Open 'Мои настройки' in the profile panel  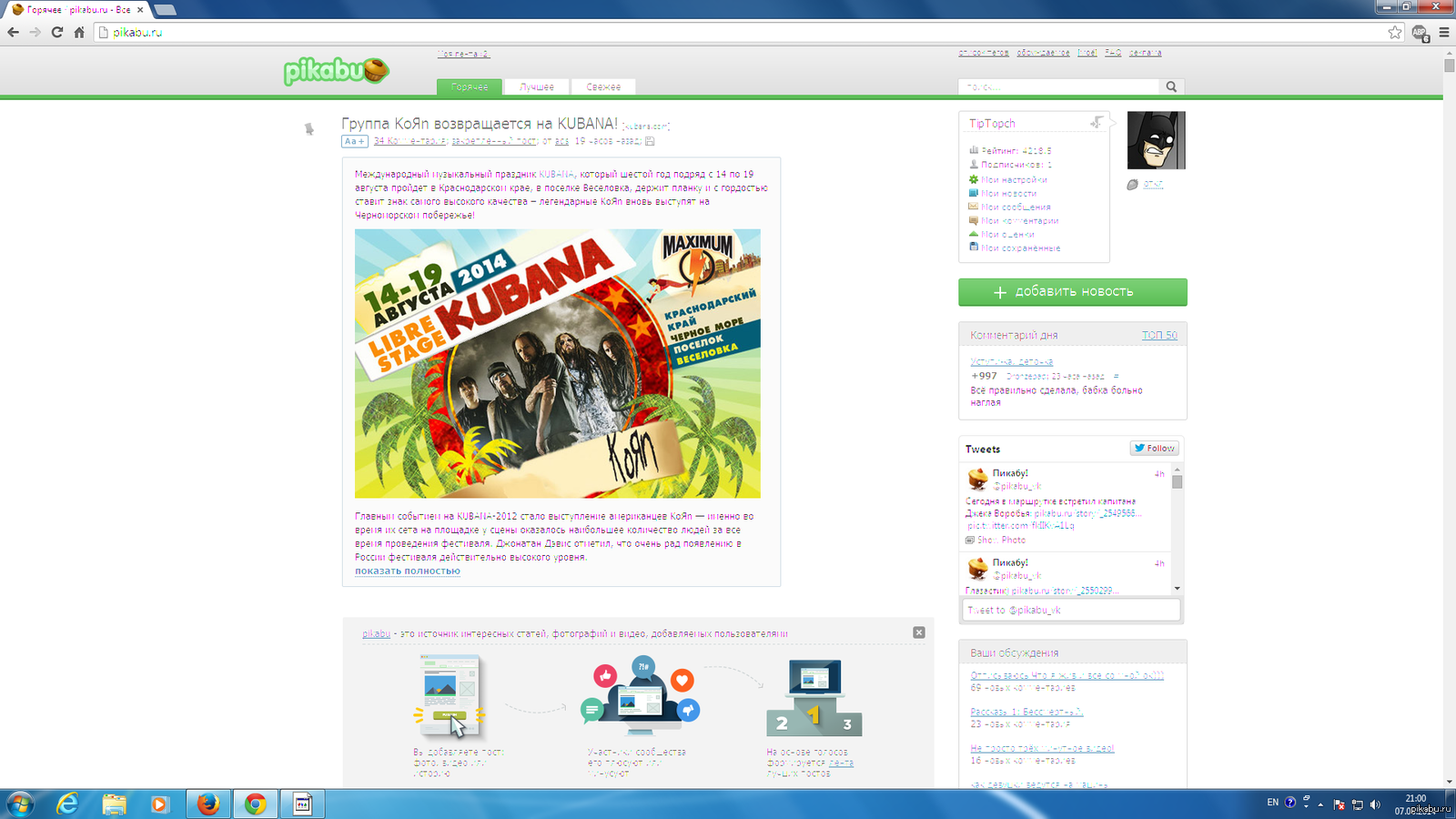(1014, 180)
